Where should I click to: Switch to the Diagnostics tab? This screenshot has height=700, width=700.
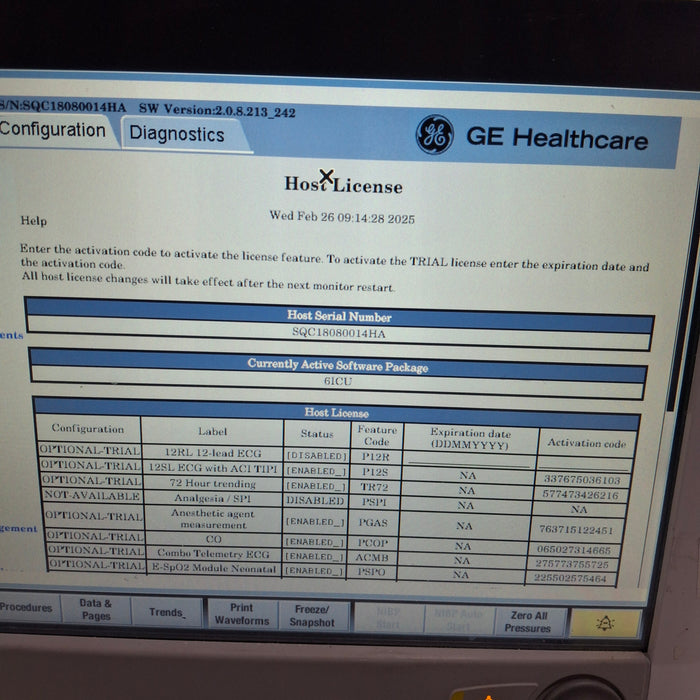point(177,134)
